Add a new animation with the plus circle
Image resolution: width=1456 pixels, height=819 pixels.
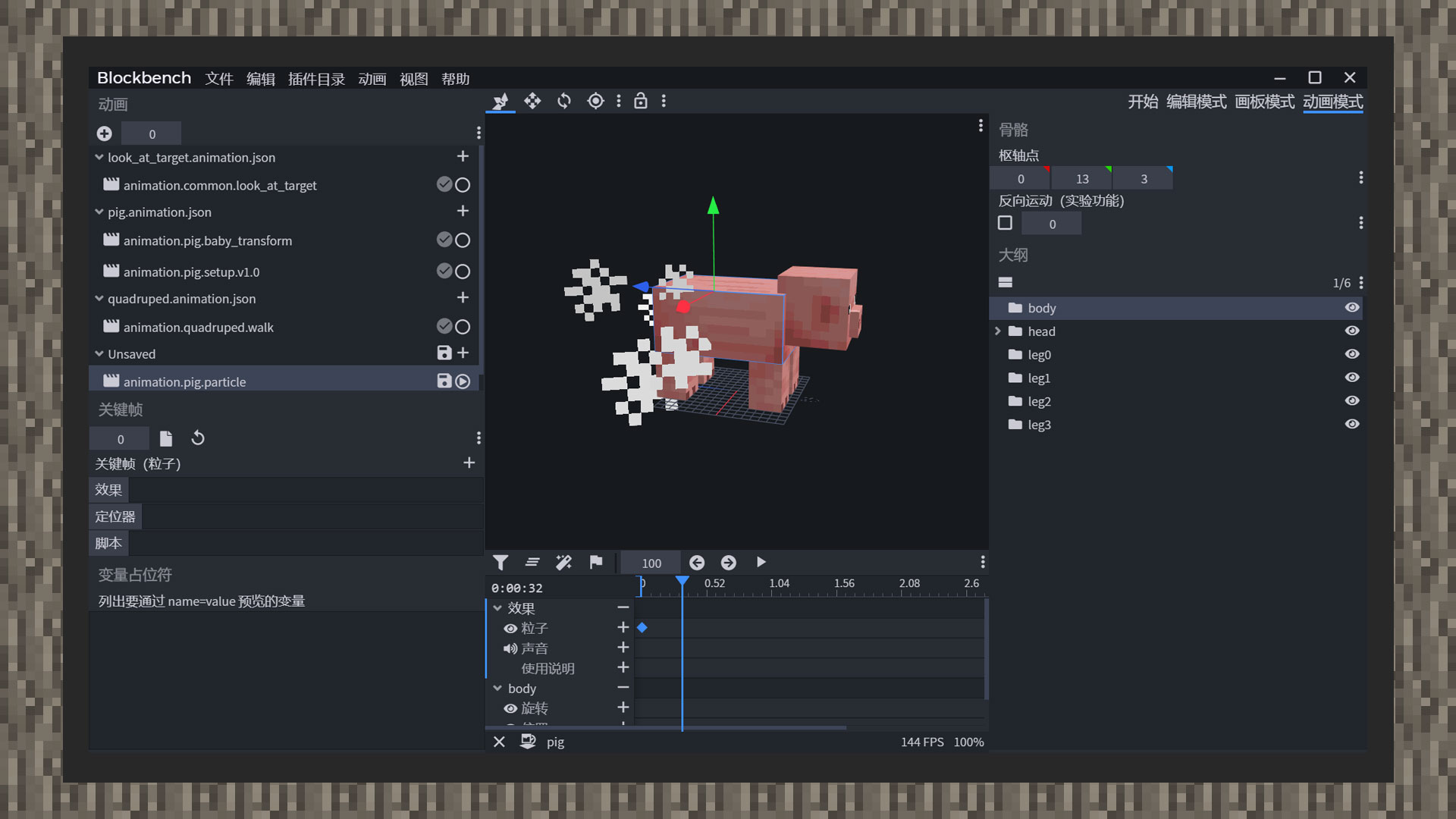pyautogui.click(x=105, y=133)
